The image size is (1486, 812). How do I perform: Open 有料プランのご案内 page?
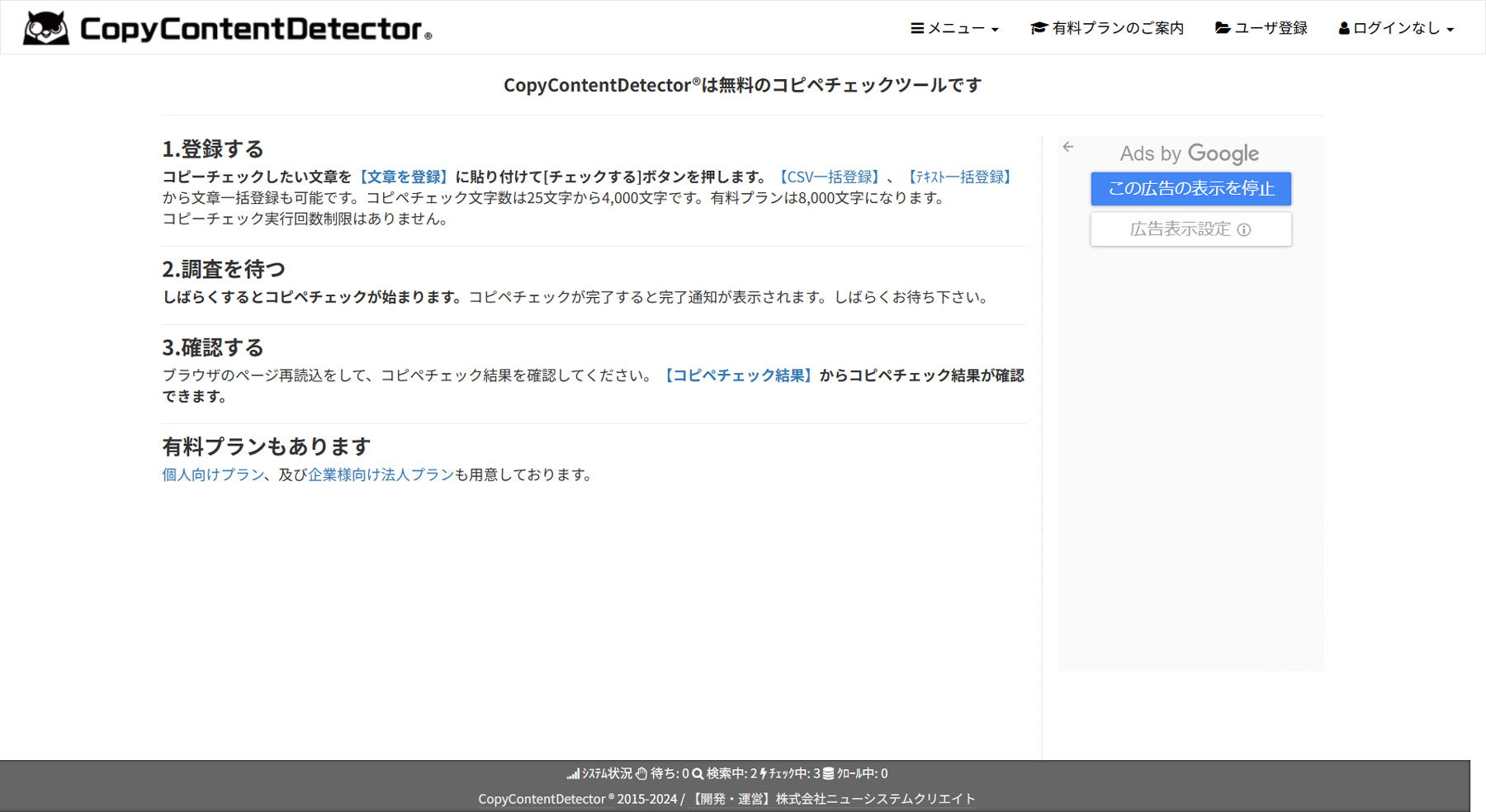[1107, 28]
